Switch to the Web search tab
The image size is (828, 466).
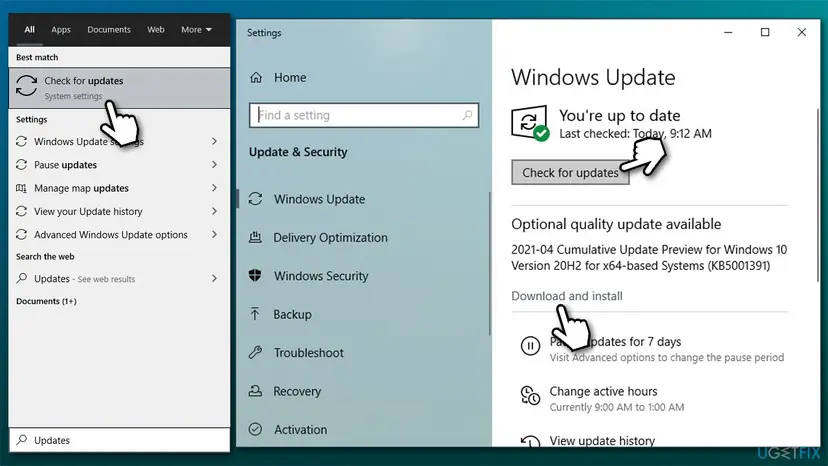156,30
